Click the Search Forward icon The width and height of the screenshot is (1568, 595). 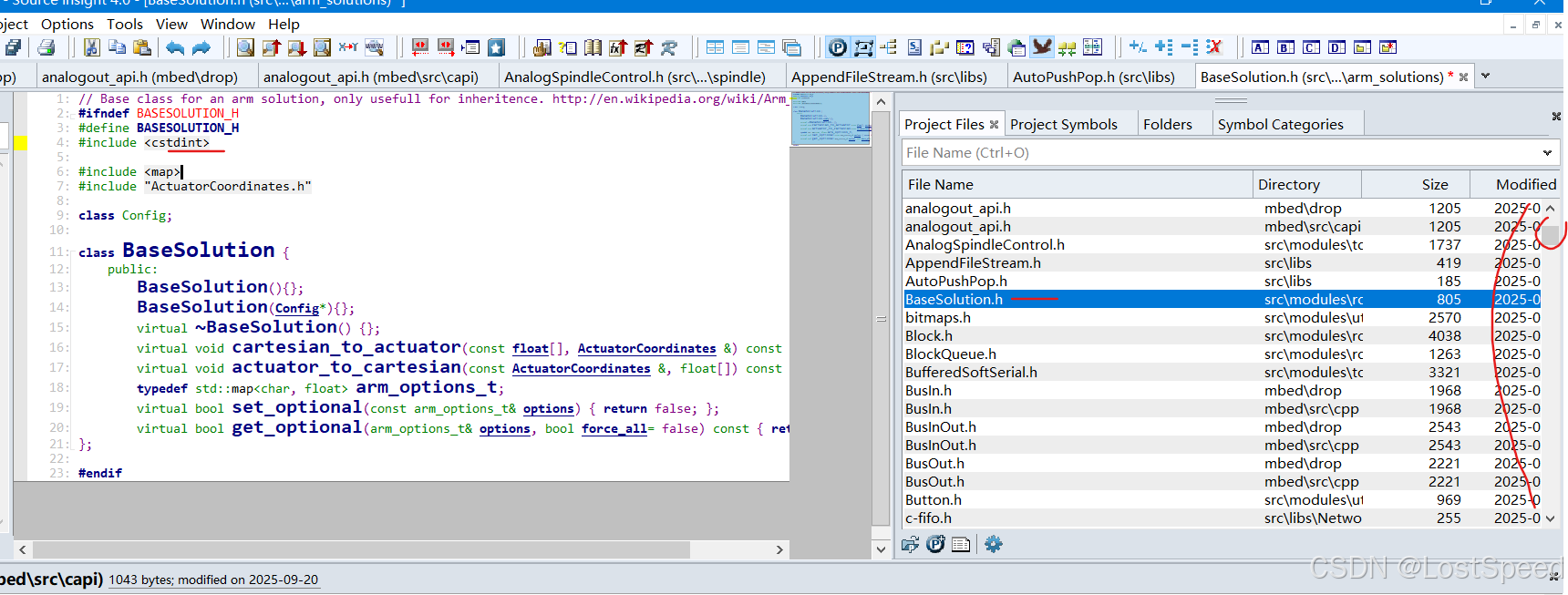[296, 47]
